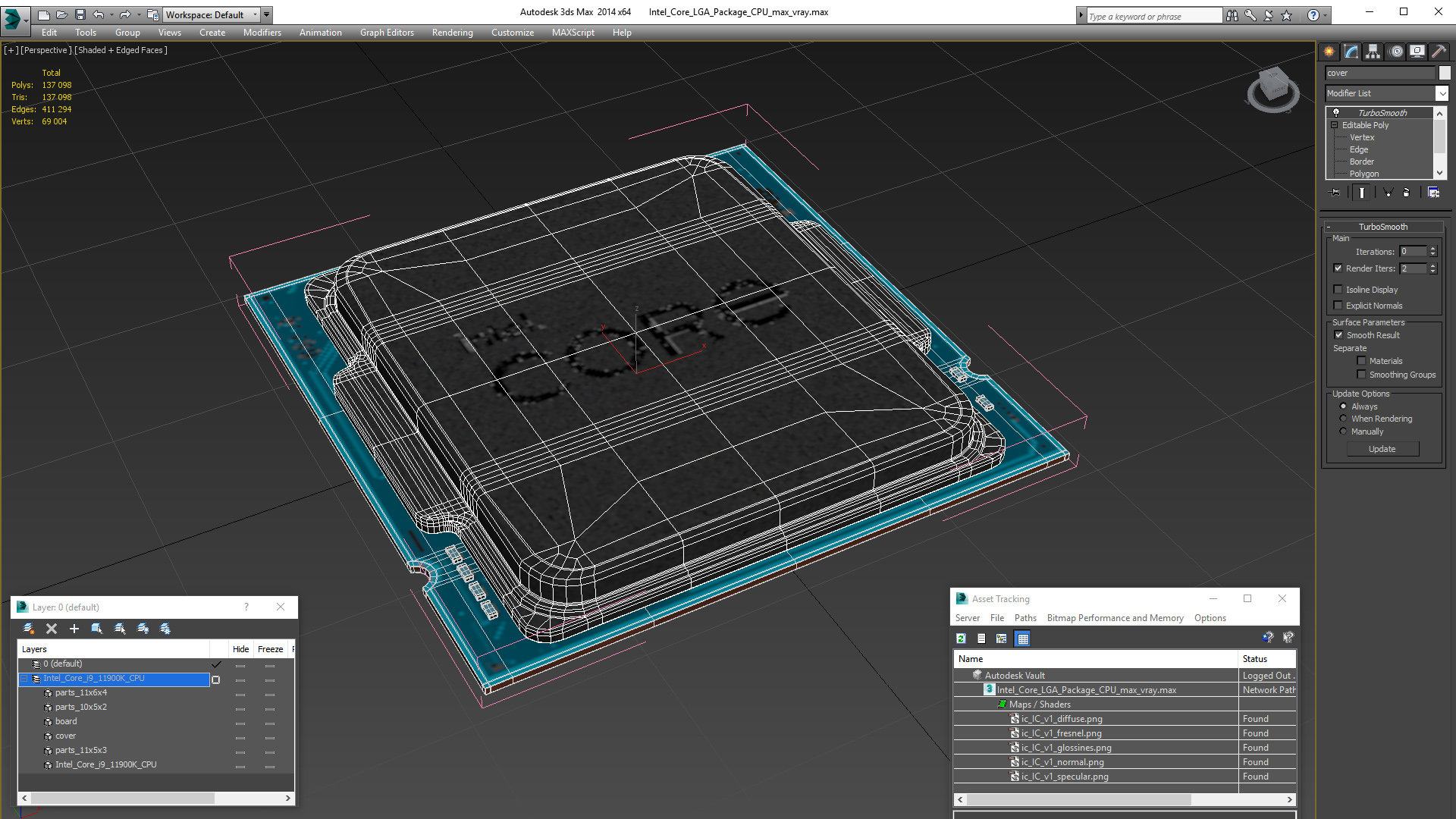Image resolution: width=1456 pixels, height=819 pixels.
Task: Enable the Isoline Display checkbox
Action: coord(1338,290)
